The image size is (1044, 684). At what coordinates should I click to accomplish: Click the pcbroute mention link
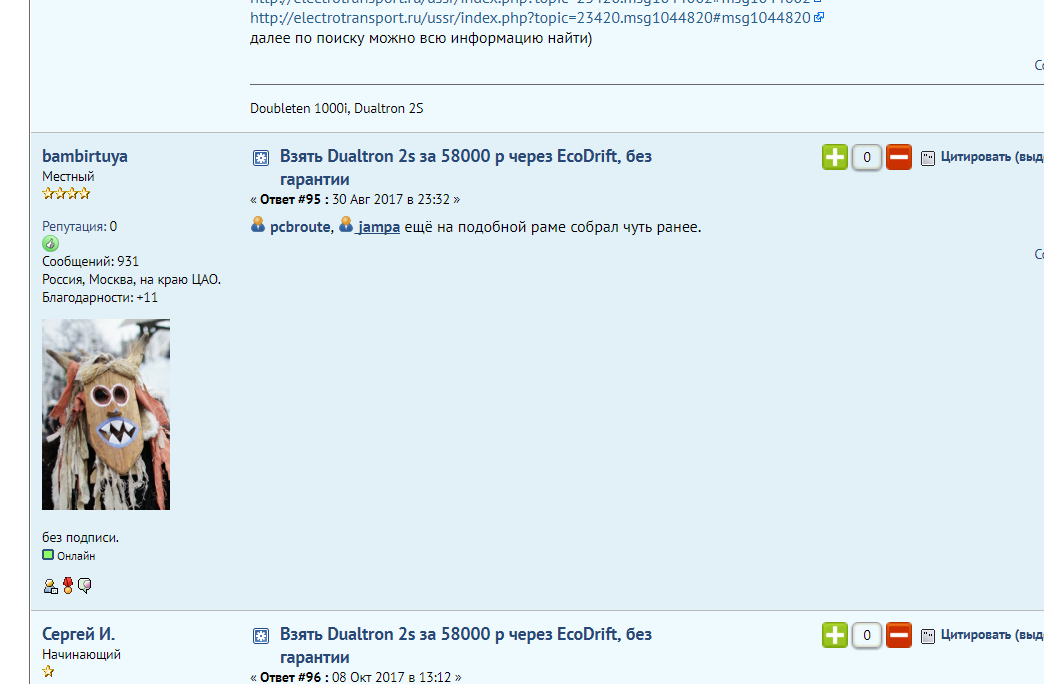pos(300,227)
